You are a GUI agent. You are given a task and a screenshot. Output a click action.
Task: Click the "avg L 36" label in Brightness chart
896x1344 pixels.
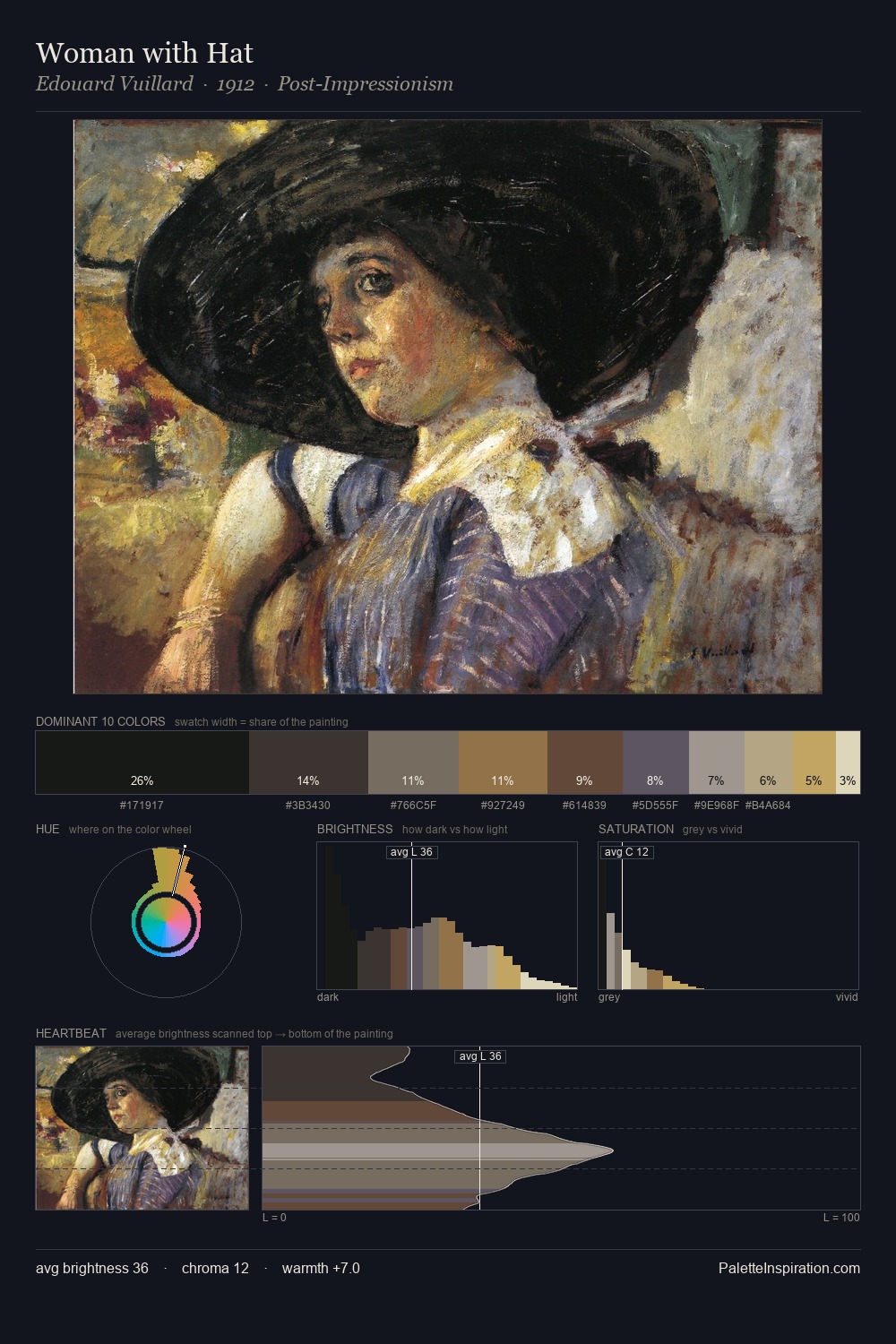tap(411, 852)
